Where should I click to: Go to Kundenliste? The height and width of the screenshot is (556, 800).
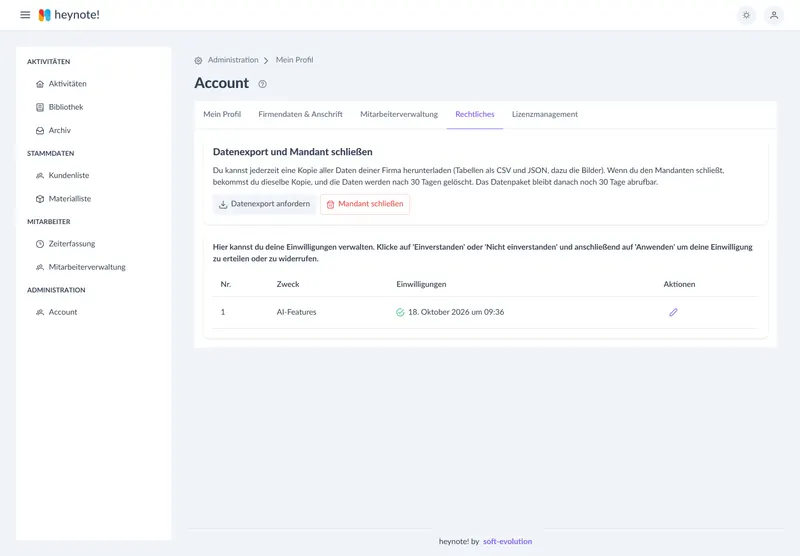tap(69, 175)
